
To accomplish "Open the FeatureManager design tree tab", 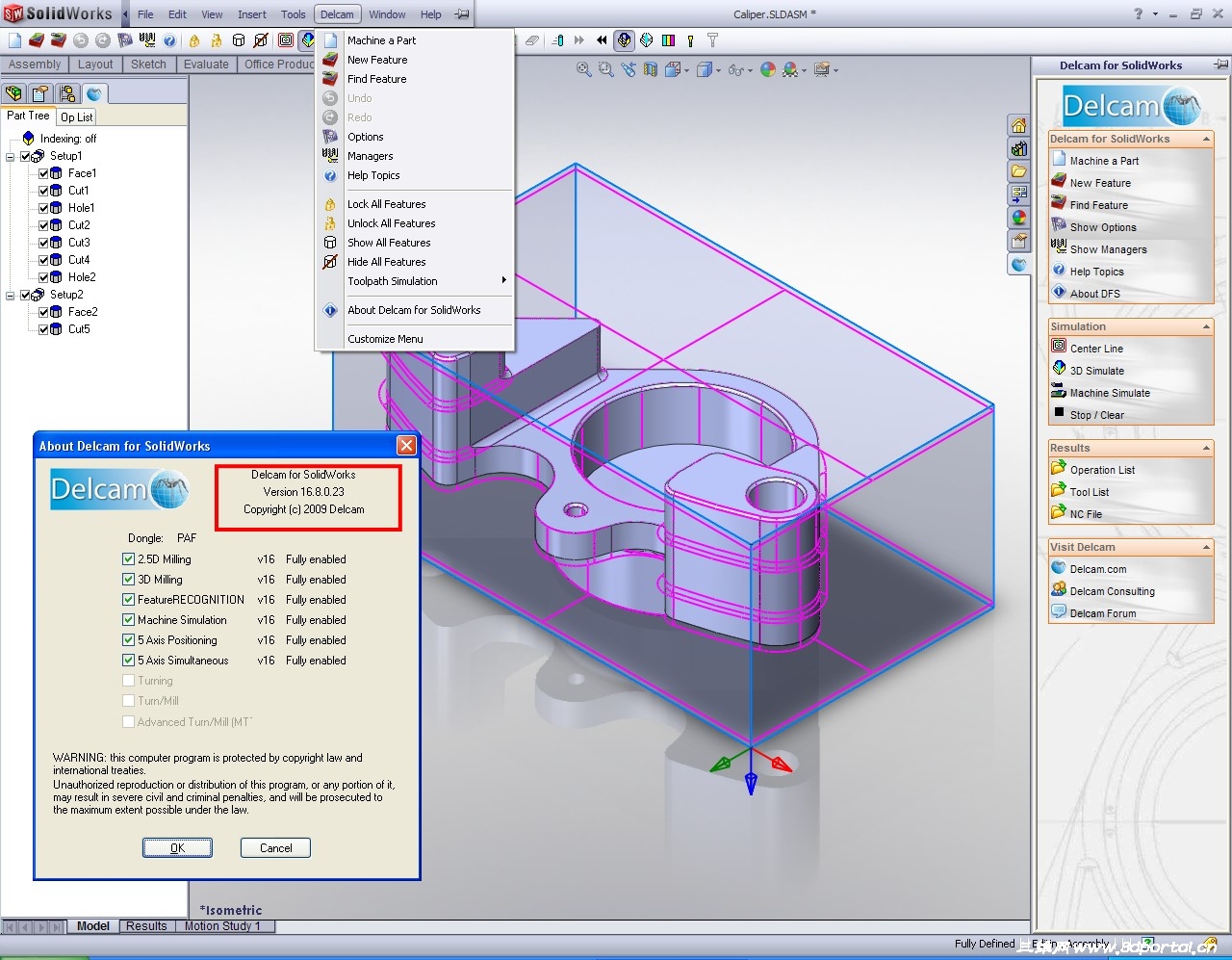I will [13, 93].
